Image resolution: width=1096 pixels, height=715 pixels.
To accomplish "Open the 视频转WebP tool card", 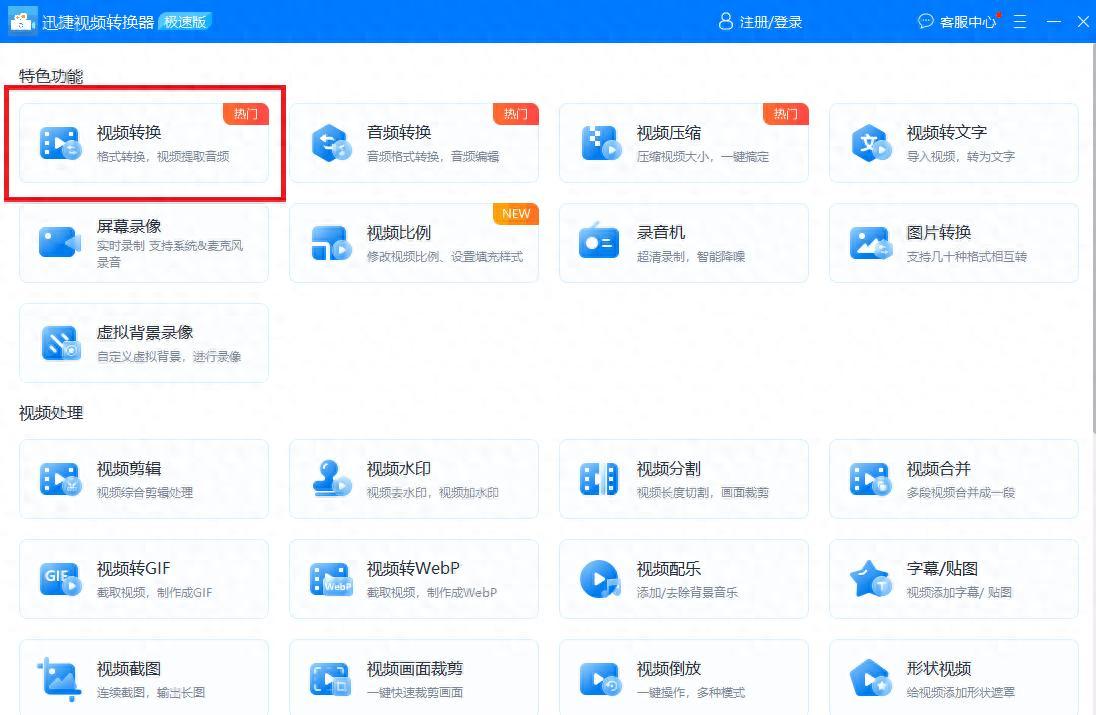I will (x=414, y=579).
